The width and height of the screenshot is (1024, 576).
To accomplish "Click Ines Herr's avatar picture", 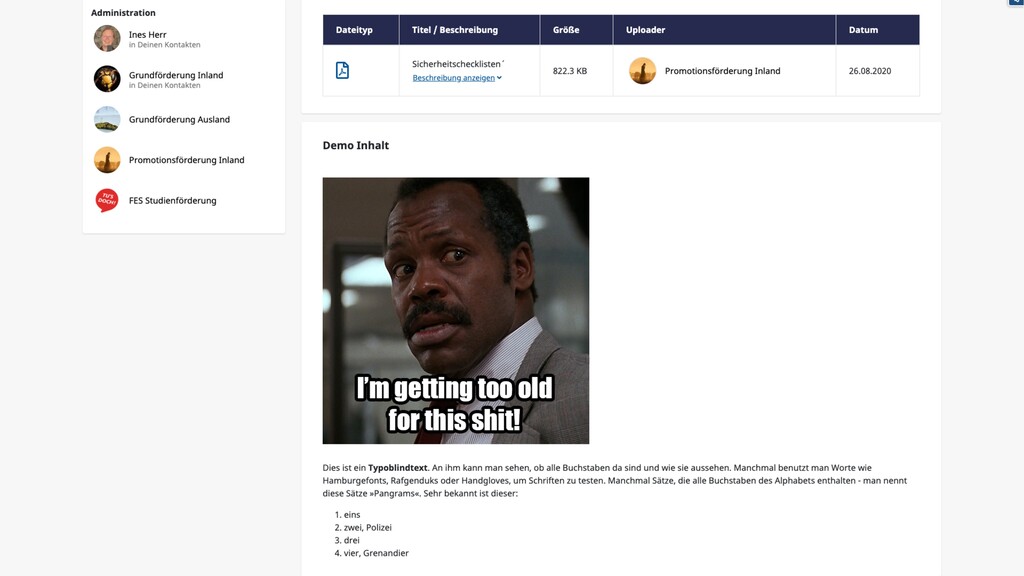I will 107,39.
